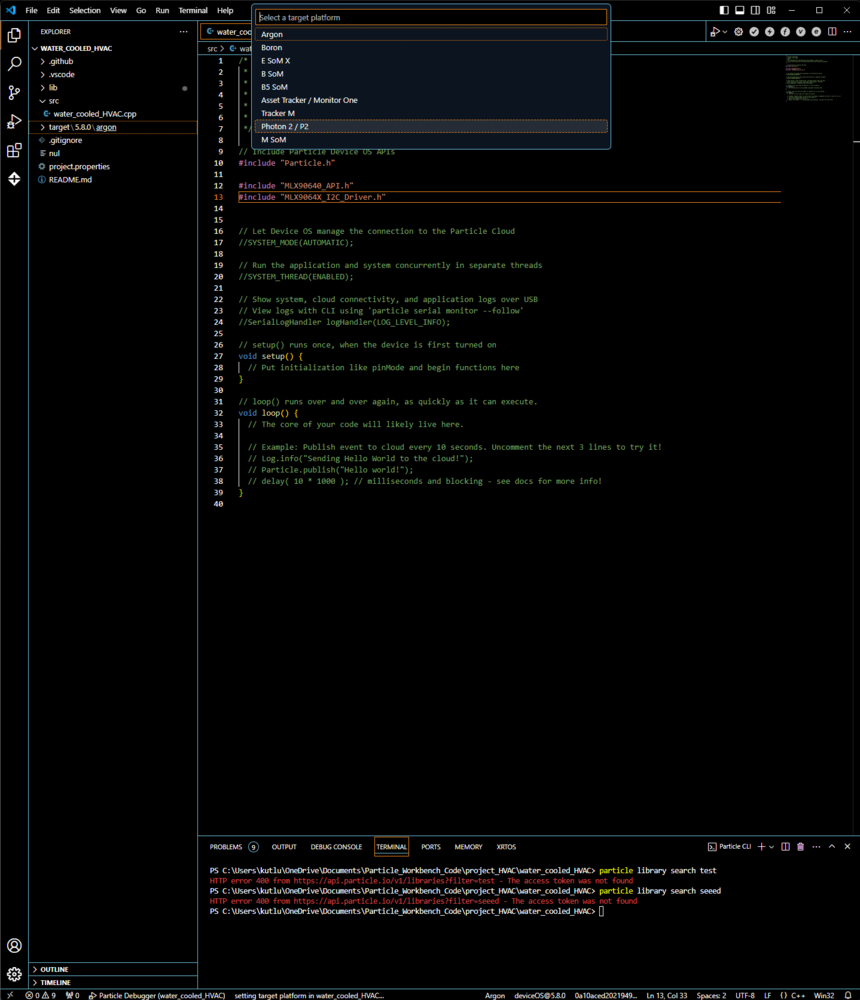The width and height of the screenshot is (860, 1000).
Task: Open Source Control view in activity bar
Action: (14, 92)
